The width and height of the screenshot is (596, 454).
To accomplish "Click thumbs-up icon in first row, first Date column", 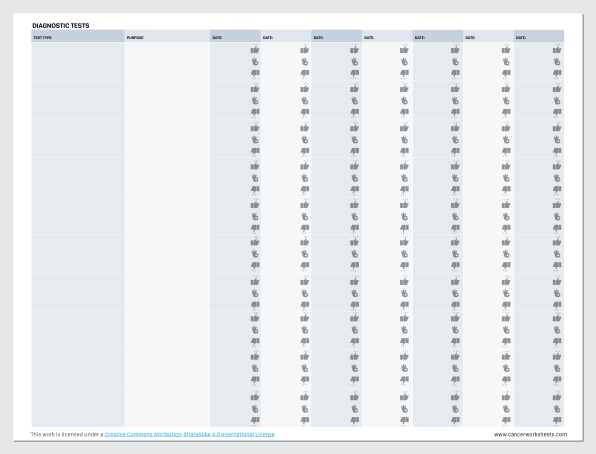I will [x=255, y=50].
